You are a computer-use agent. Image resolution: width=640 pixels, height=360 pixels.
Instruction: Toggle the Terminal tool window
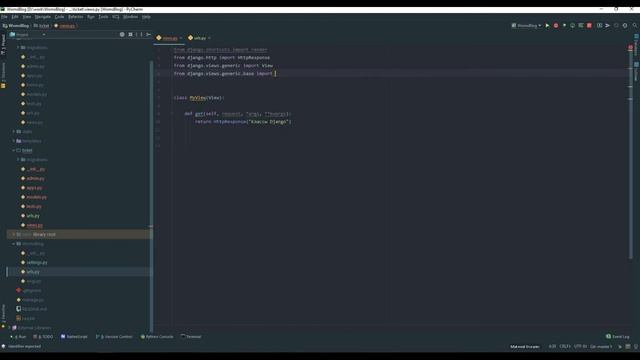191,337
